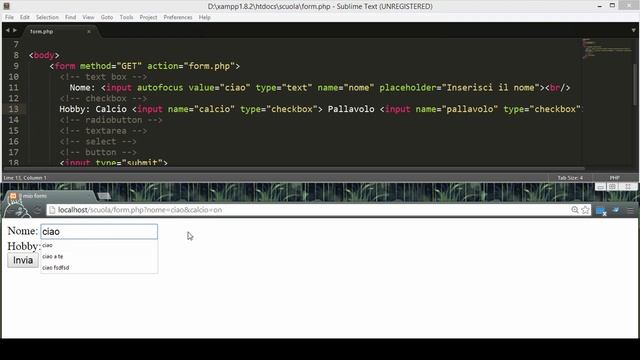
Task: Click the 'Line 13, Column 1' status text
Action: [25, 178]
